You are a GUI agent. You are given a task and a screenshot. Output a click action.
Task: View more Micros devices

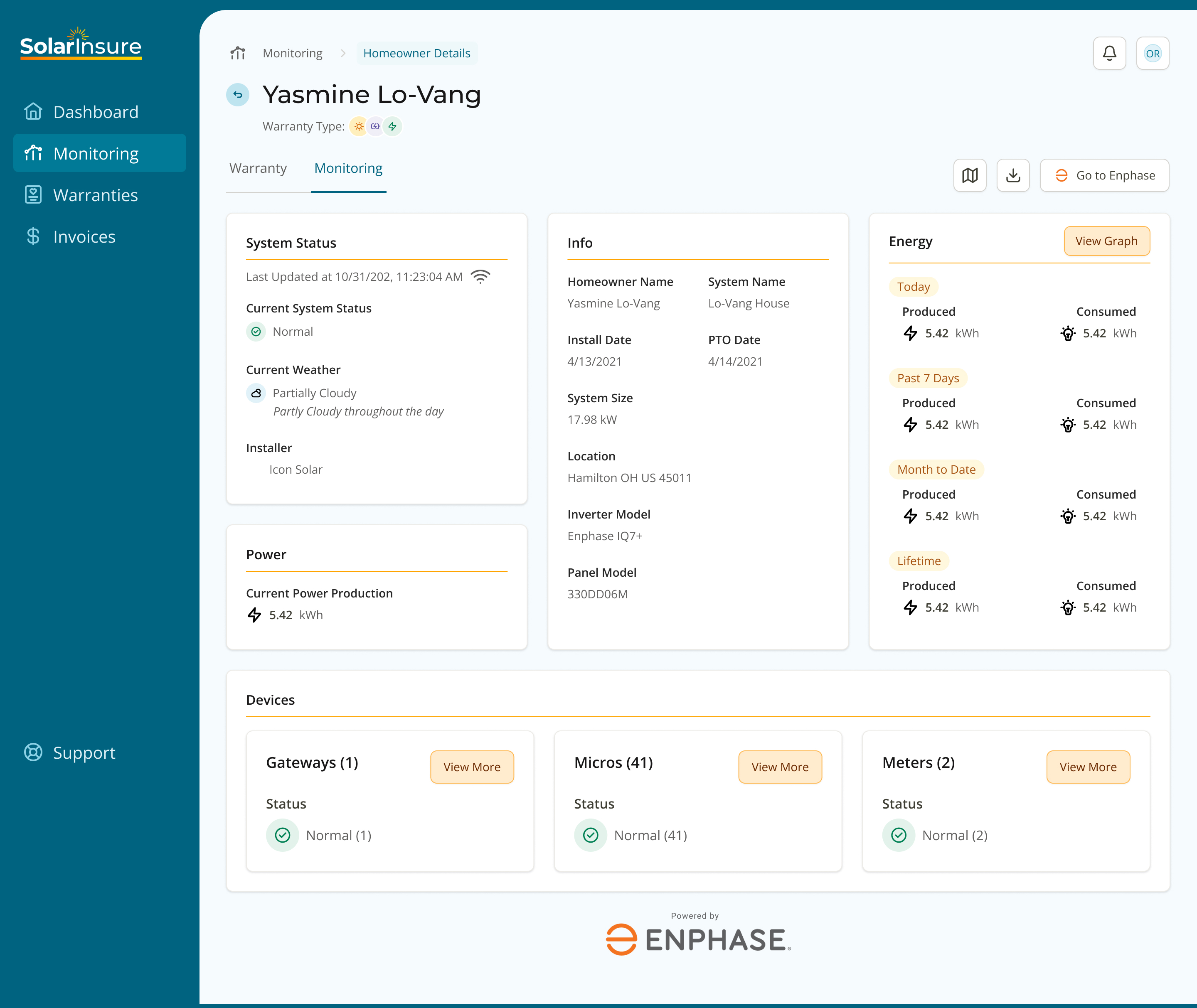(779, 767)
